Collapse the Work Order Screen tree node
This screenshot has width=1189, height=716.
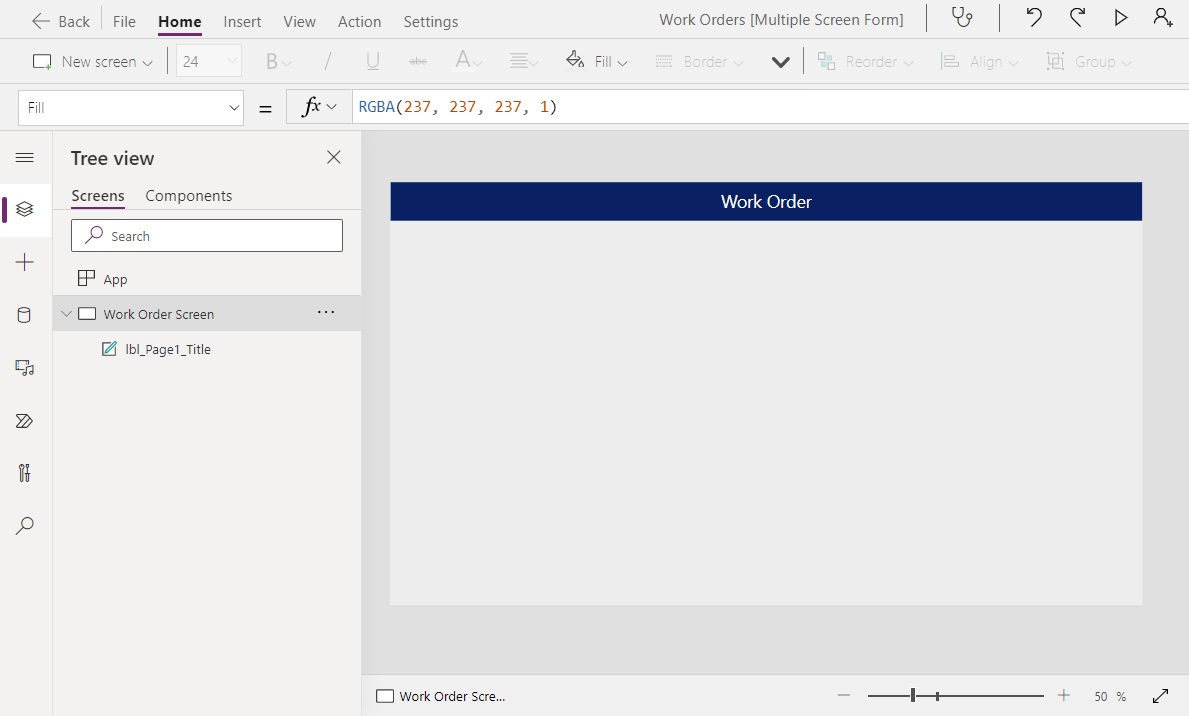point(66,313)
